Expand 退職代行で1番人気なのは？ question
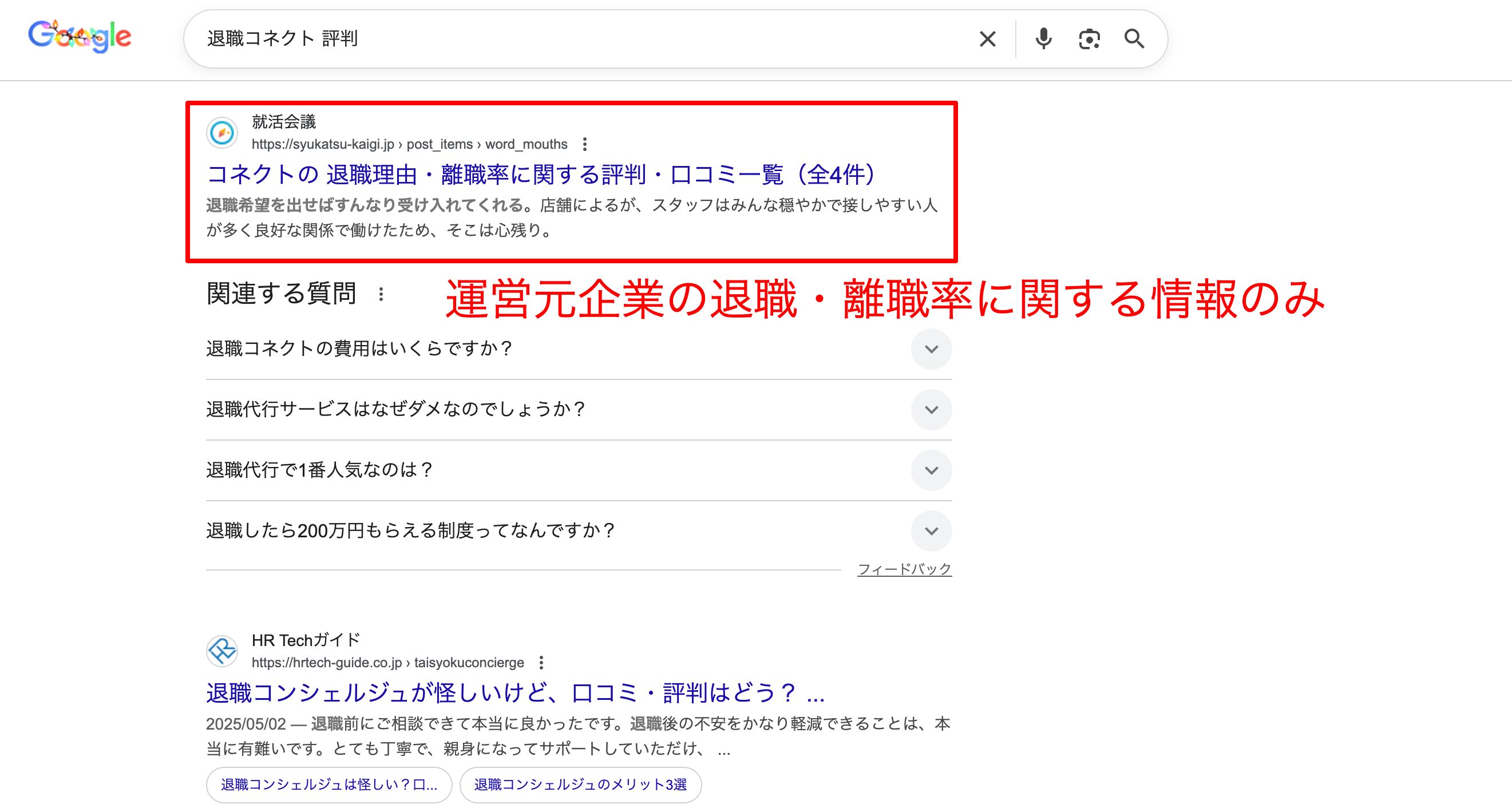The height and width of the screenshot is (808, 1512). coord(579,470)
